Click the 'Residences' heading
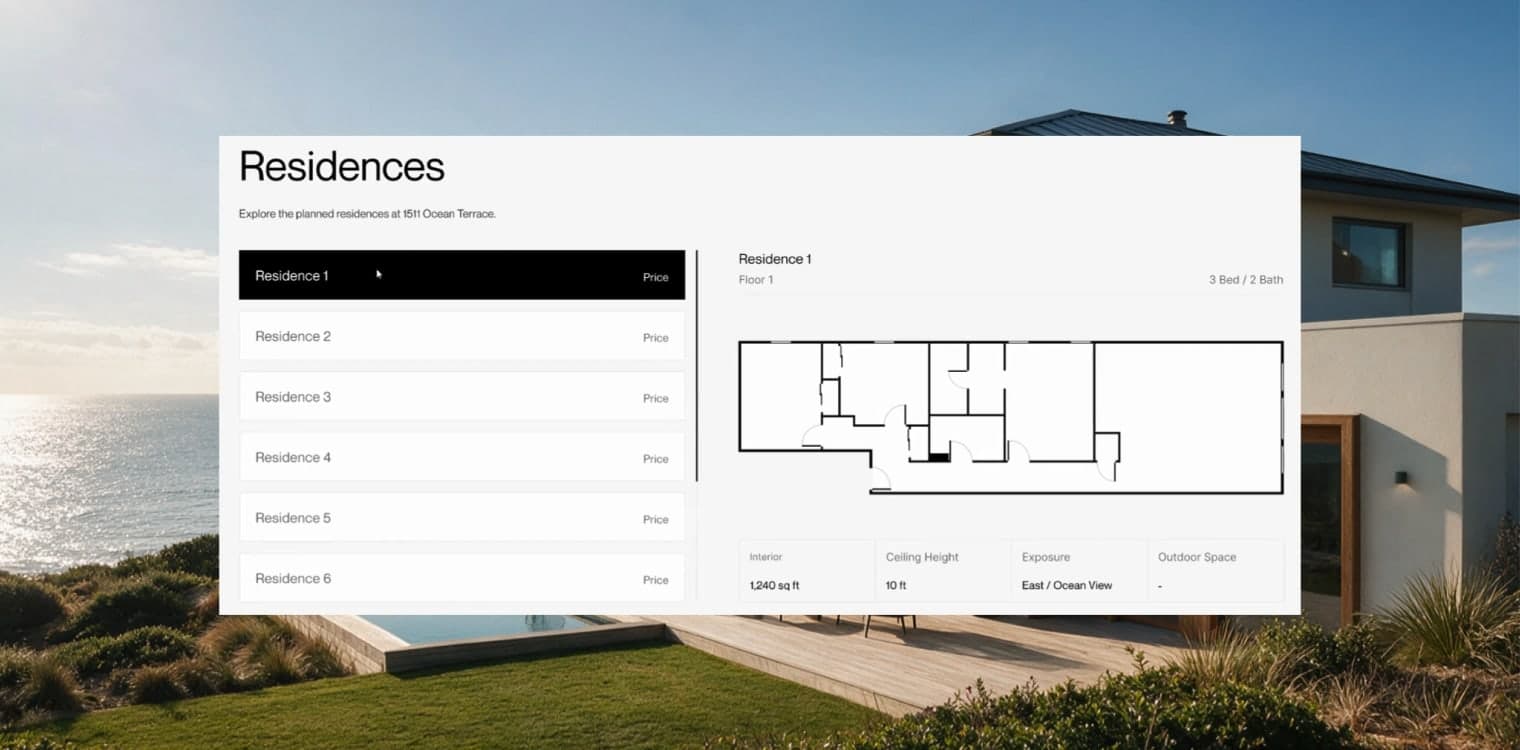This screenshot has height=750, width=1520. (x=342, y=166)
